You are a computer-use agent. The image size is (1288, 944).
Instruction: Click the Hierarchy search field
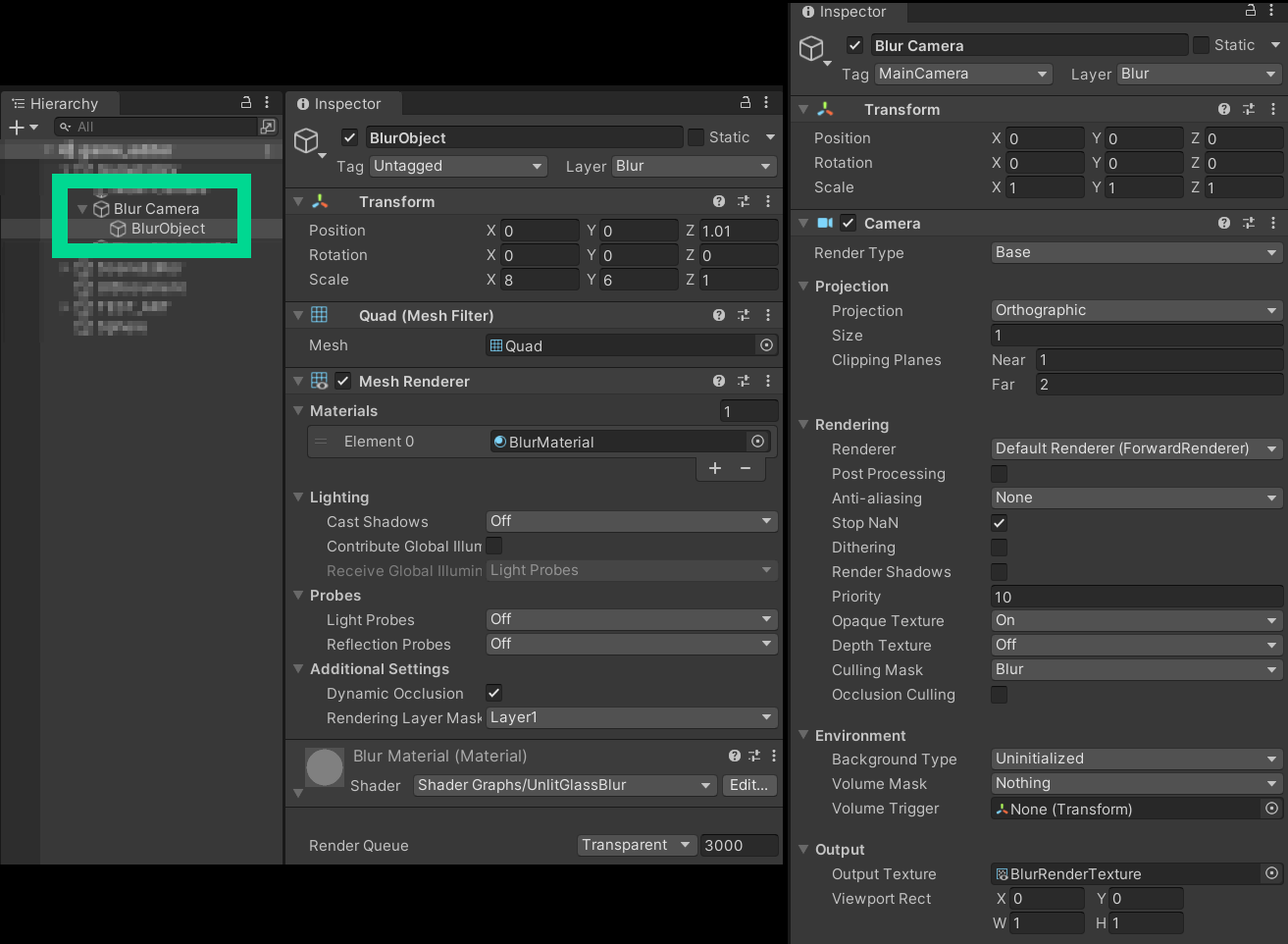point(155,127)
